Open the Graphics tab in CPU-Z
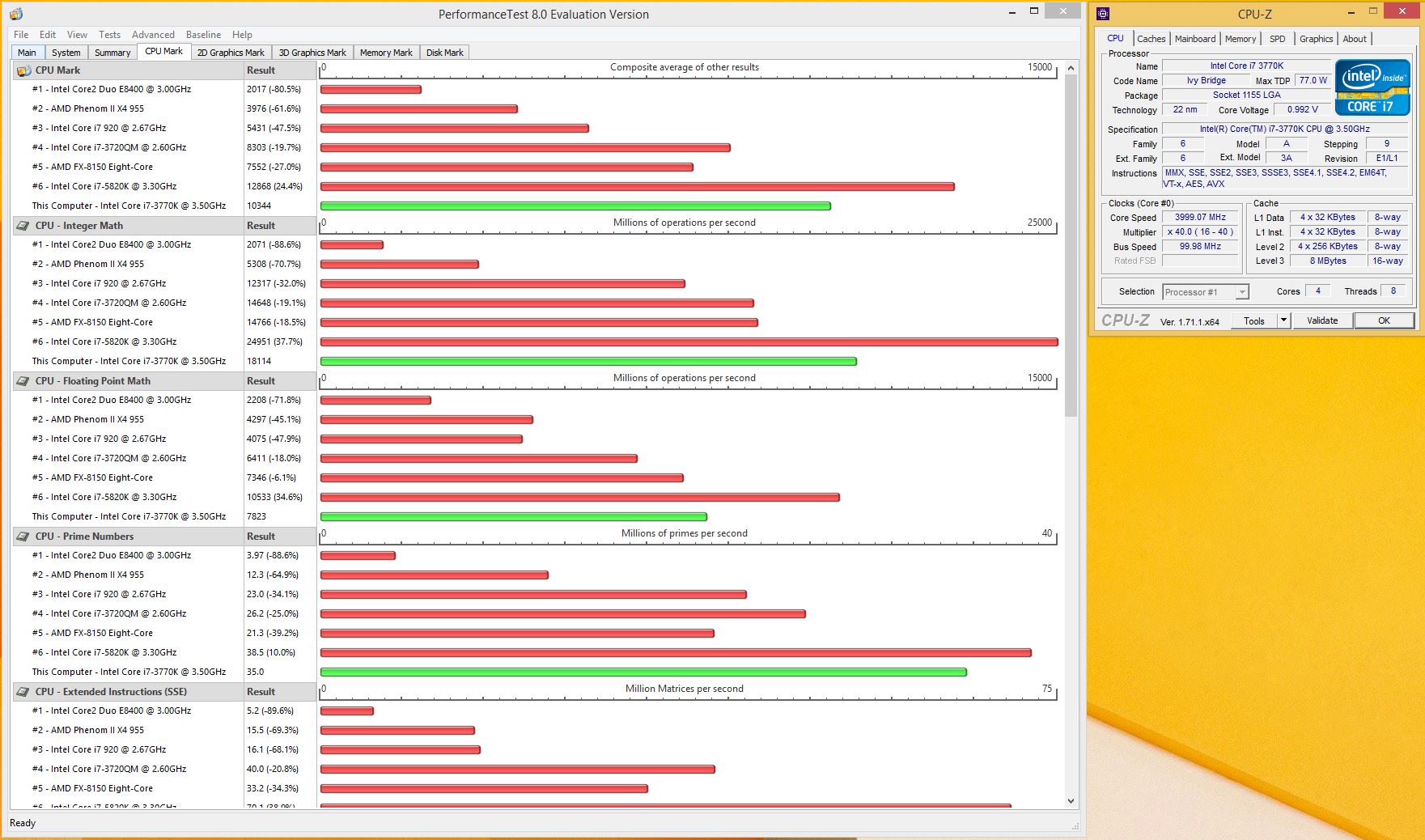The width and height of the screenshot is (1425, 840). tap(1316, 39)
